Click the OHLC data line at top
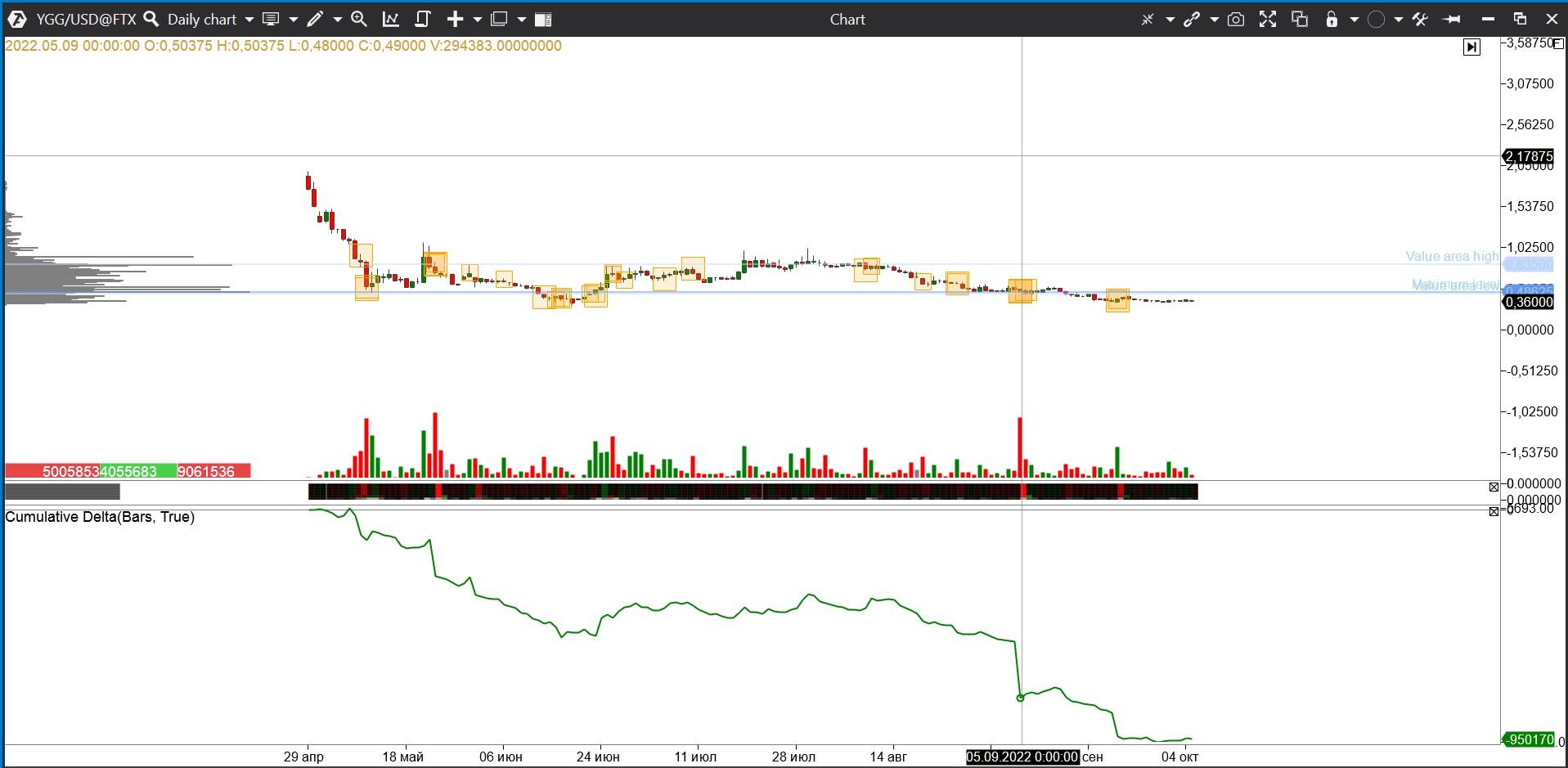 (283, 46)
